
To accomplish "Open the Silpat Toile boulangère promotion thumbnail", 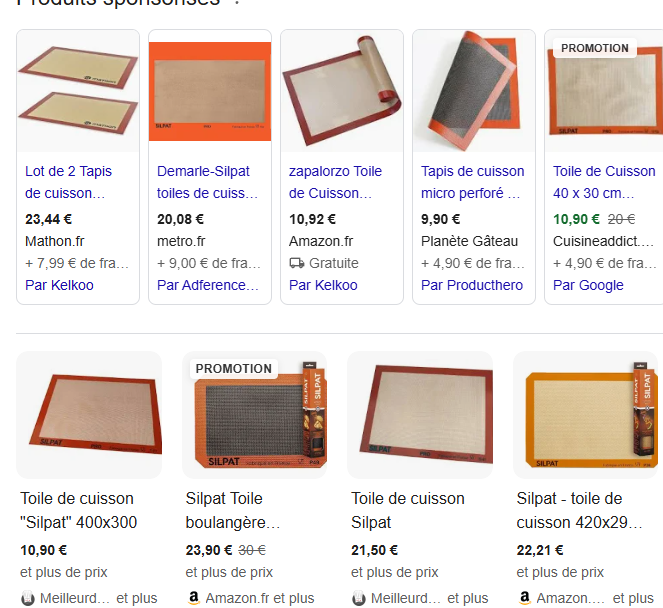I will tap(255, 415).
